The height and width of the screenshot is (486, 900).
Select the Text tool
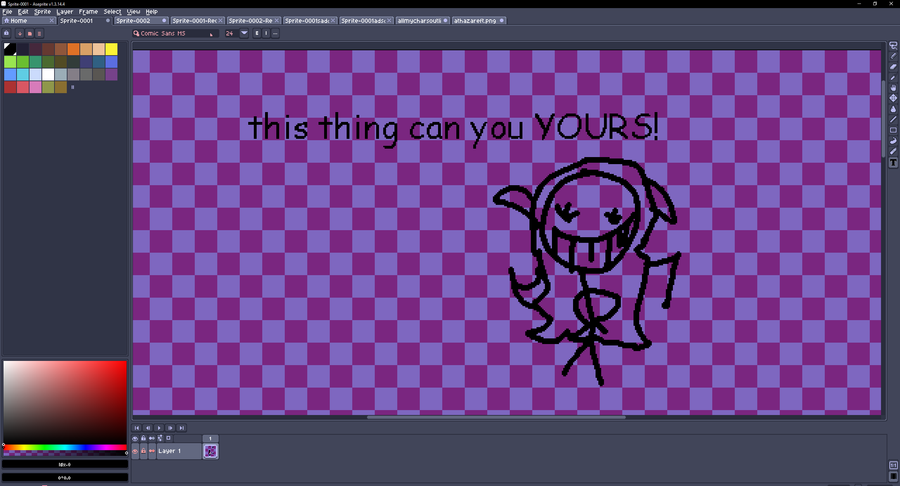coord(893,163)
